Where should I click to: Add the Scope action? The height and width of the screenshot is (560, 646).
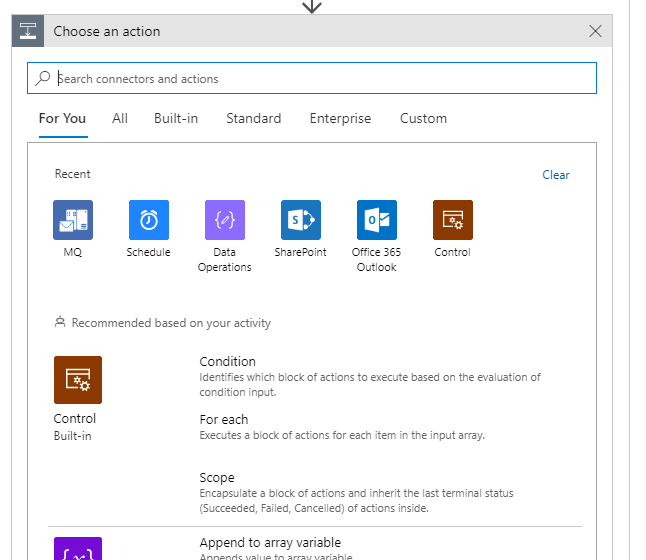pos(356,492)
